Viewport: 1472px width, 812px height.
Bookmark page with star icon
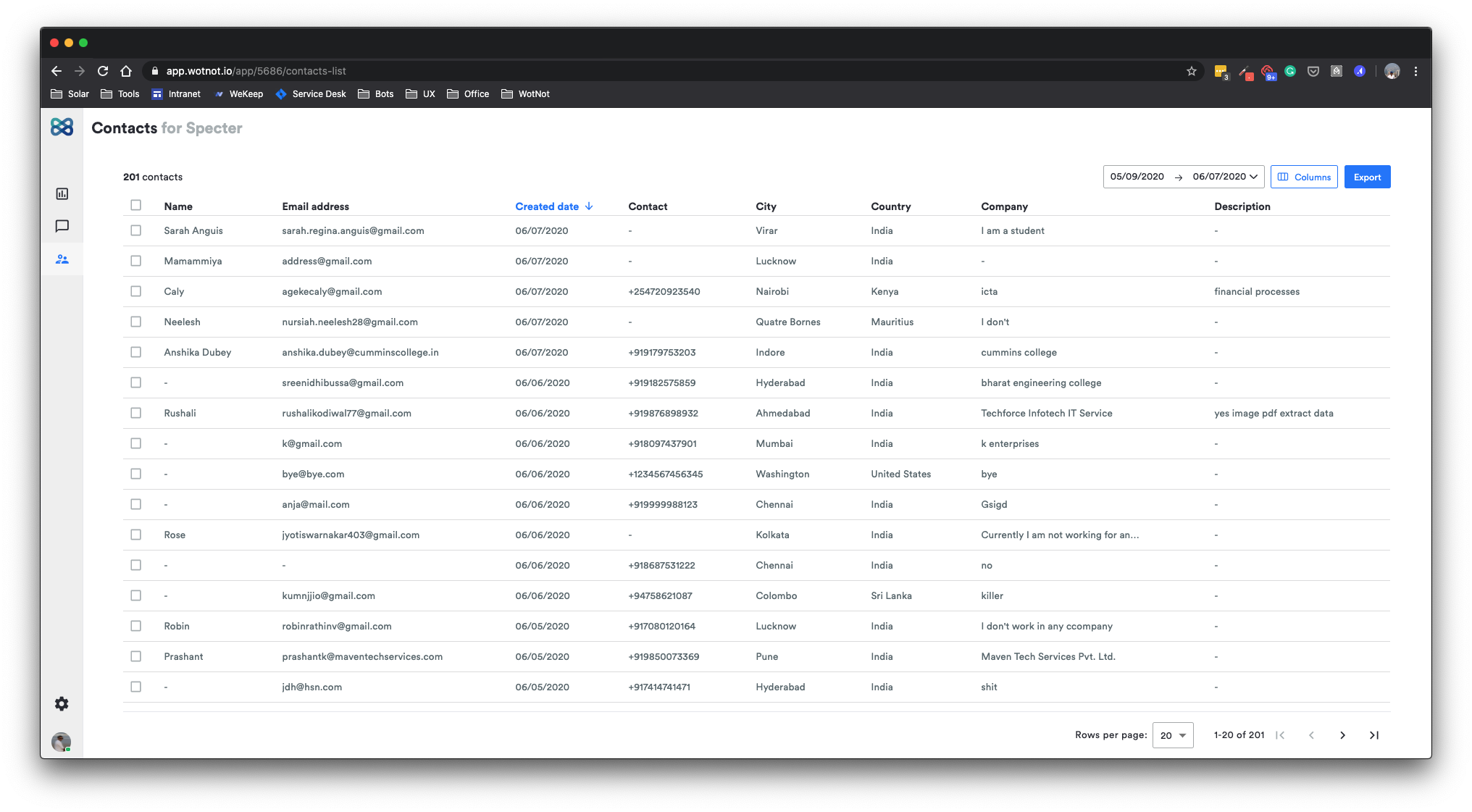(1192, 71)
